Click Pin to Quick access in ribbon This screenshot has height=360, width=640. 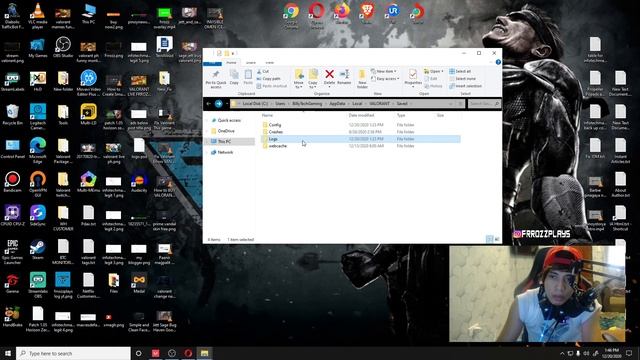[x=216, y=79]
